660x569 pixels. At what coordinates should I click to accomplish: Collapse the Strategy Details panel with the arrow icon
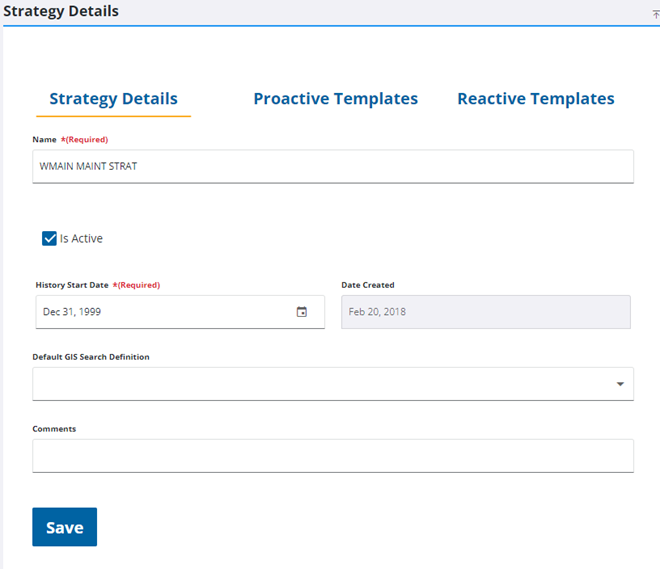click(655, 14)
